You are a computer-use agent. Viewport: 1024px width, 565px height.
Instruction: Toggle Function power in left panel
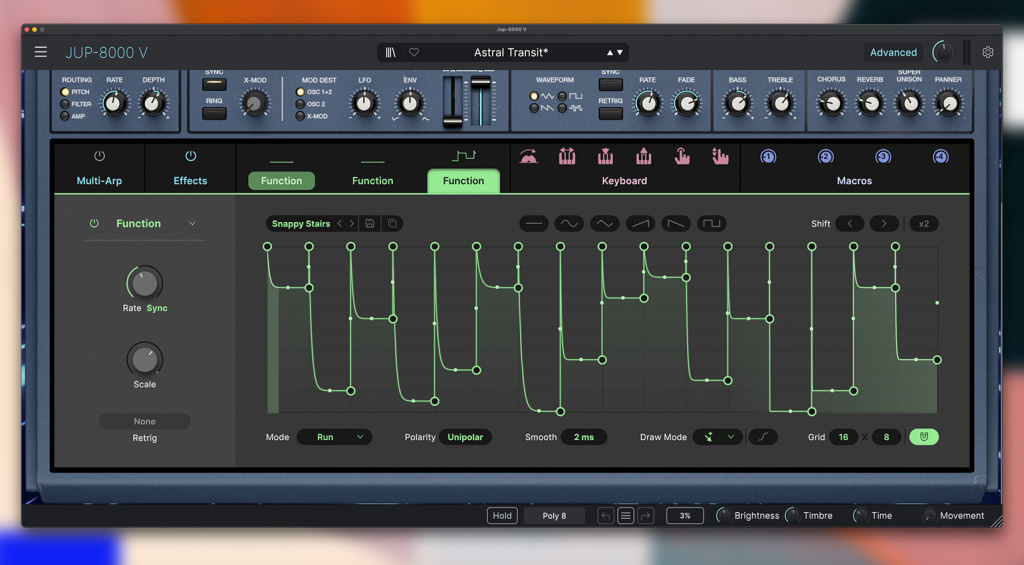coord(94,223)
